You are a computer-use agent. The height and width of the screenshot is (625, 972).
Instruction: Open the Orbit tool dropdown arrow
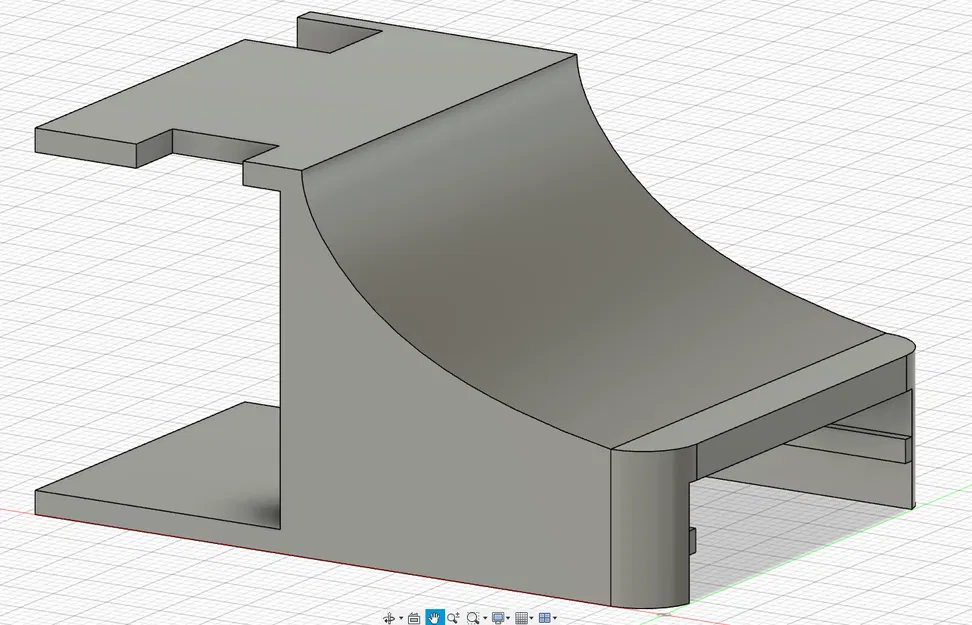(x=400, y=618)
